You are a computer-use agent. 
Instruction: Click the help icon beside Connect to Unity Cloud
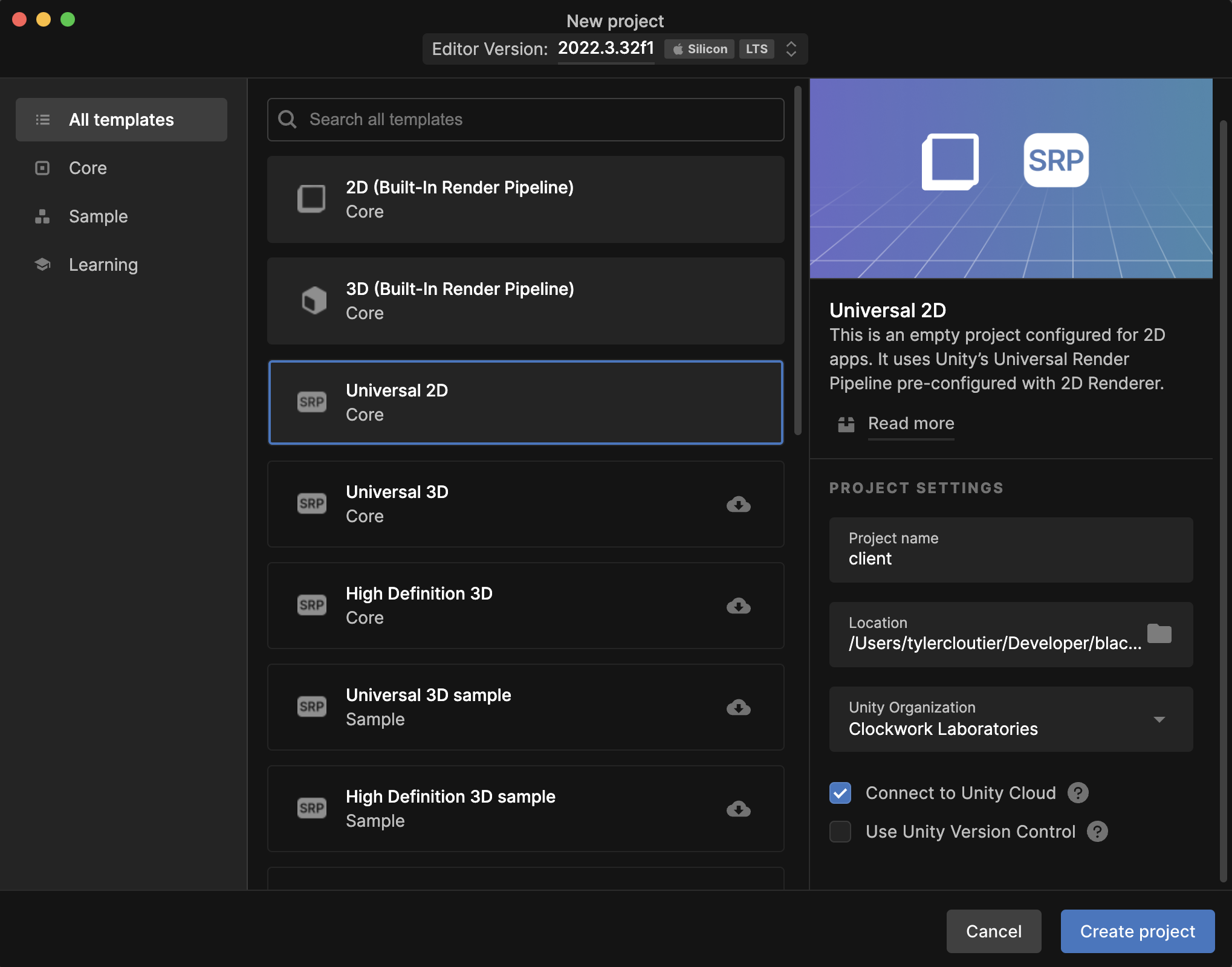tap(1078, 793)
